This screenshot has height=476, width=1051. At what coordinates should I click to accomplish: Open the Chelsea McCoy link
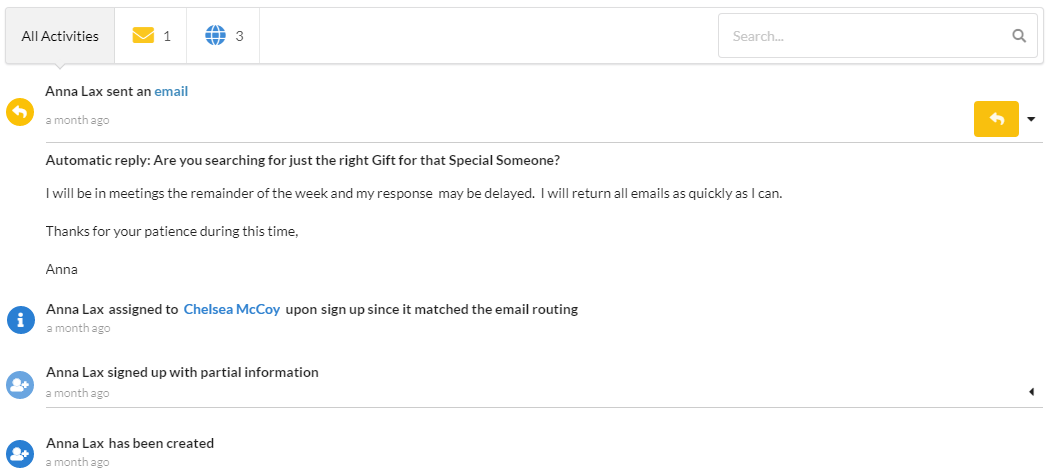tap(232, 309)
